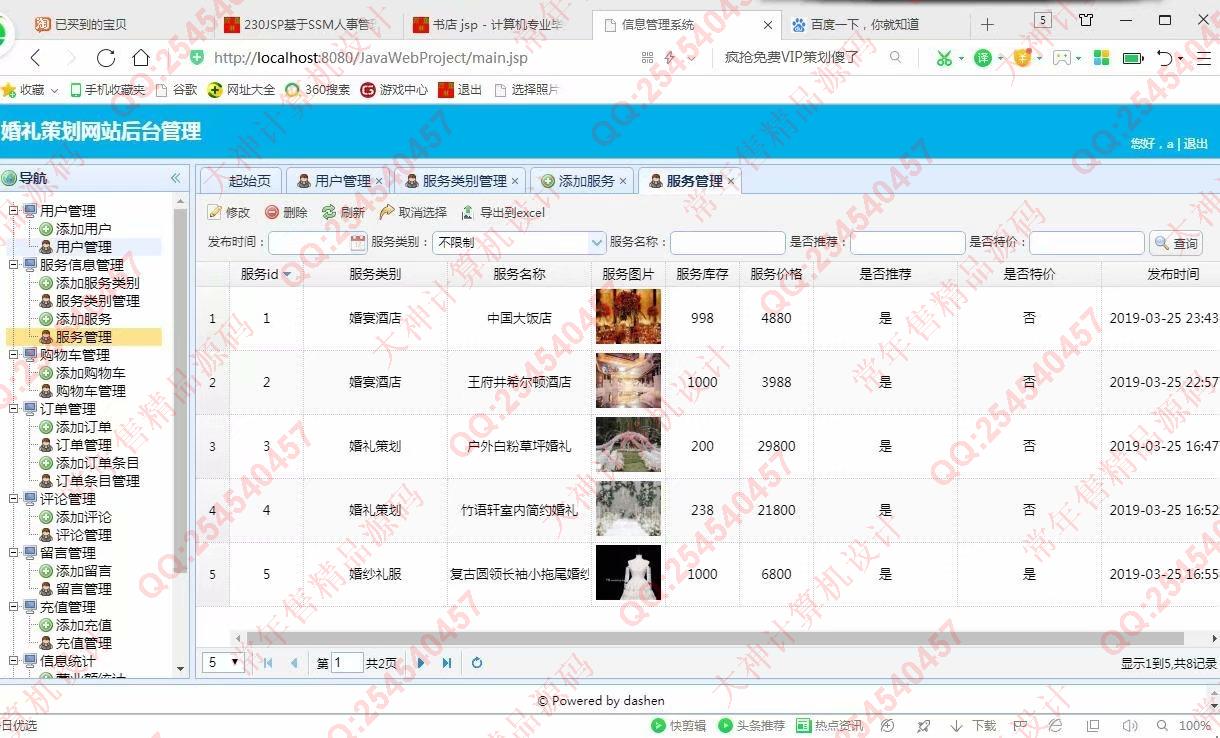Collapse the 导航 panel with the chevrons

pos(175,178)
